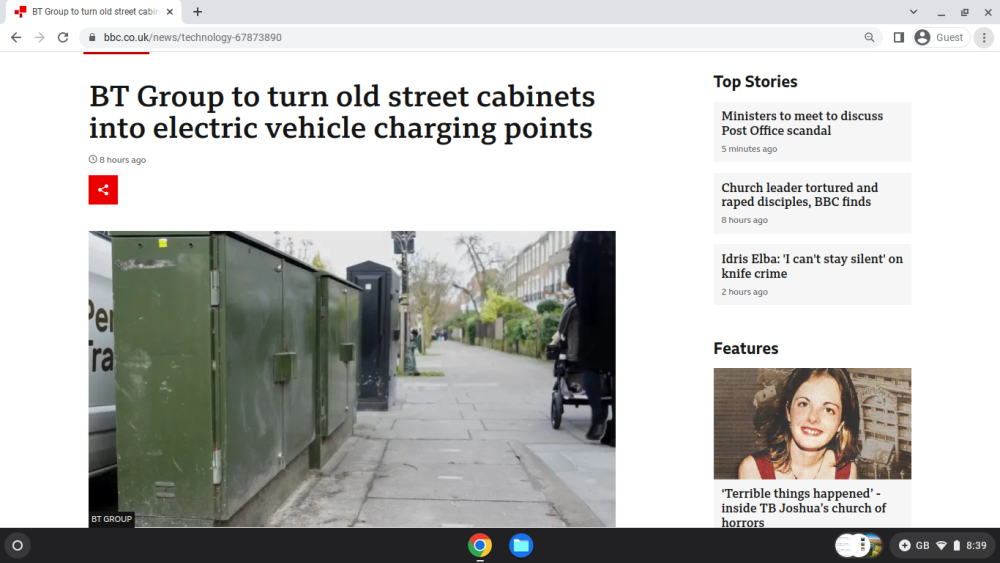Click the GB keyboard layout indicator
This screenshot has height=563, width=1000.
pyautogui.click(x=922, y=545)
